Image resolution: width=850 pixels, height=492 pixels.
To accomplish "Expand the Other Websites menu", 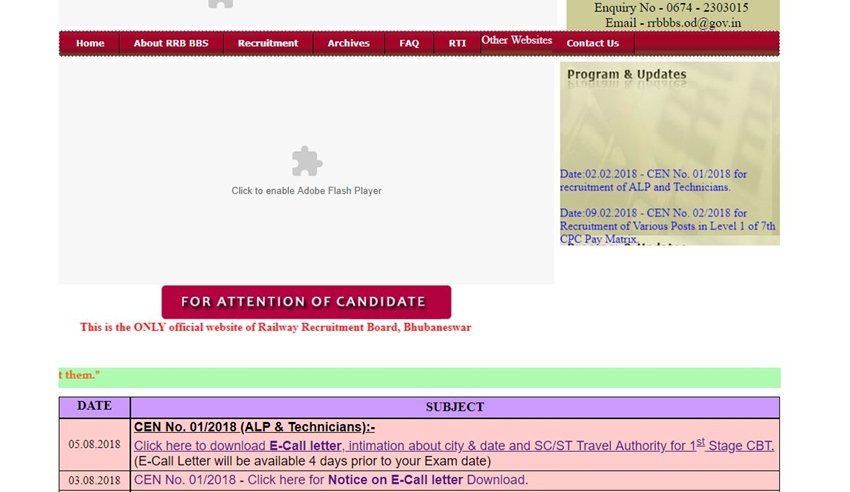I will tap(516, 40).
